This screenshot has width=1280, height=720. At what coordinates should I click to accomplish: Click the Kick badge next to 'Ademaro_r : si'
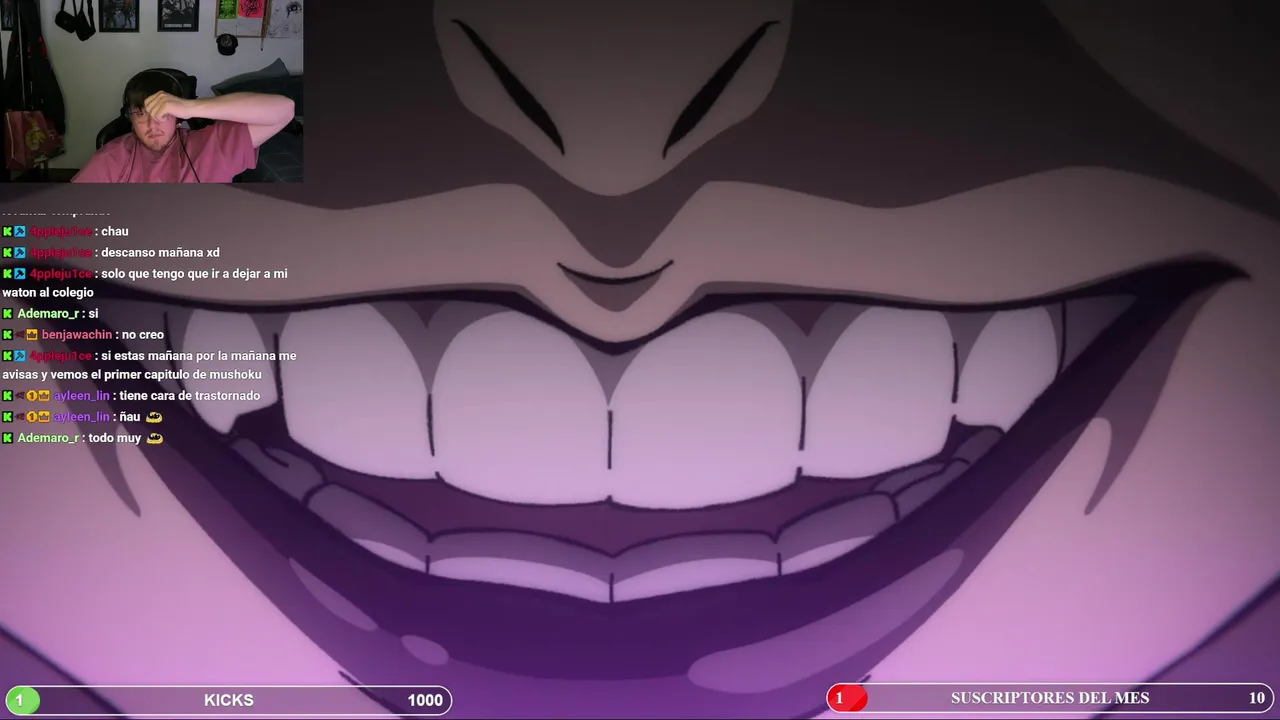7,314
